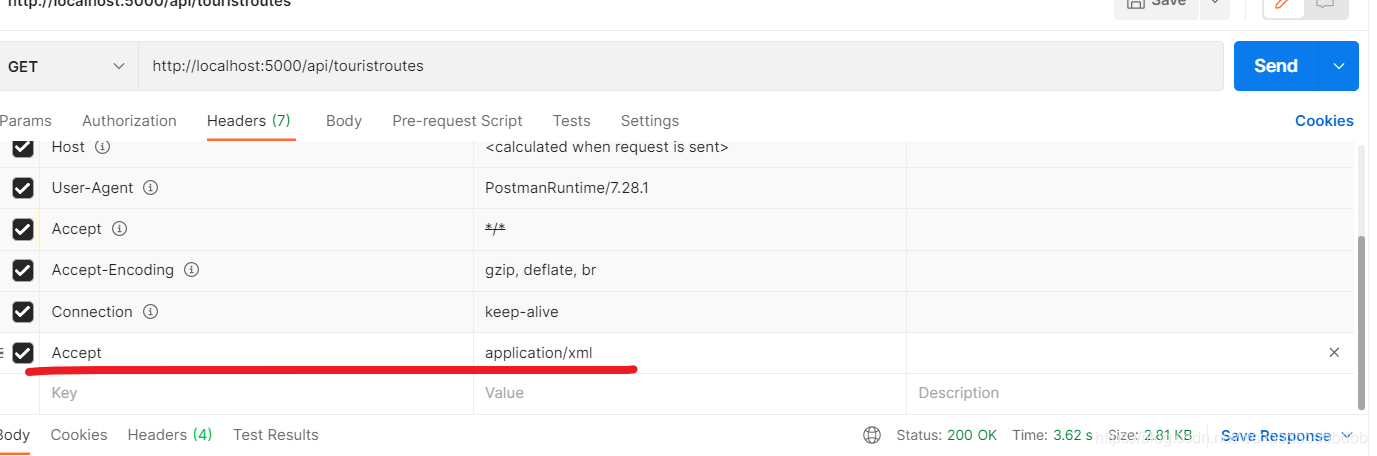Viewport: 1377px width, 456px height.
Task: Open the comments speech-bubble icon
Action: pos(1325,4)
